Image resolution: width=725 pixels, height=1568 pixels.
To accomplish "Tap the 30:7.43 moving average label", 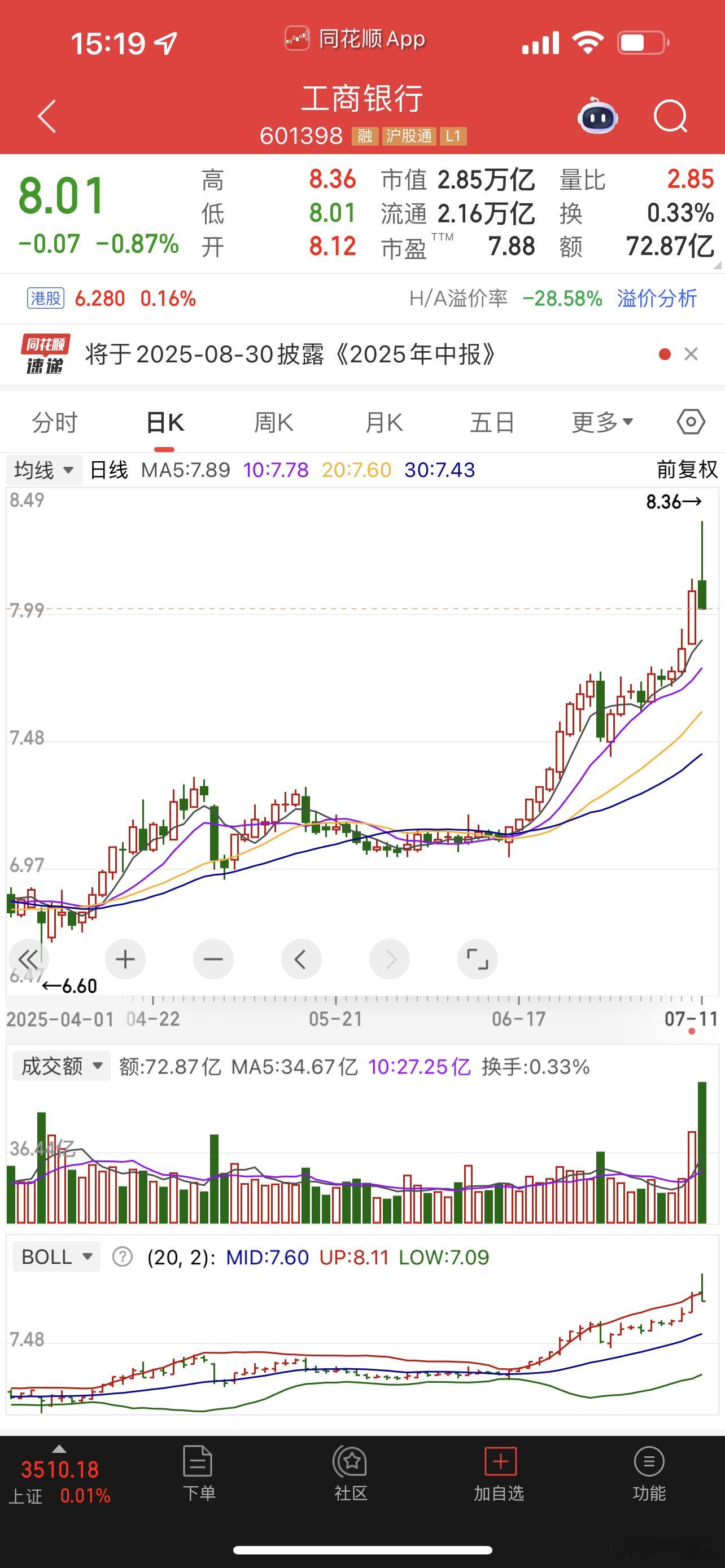I will click(x=439, y=470).
